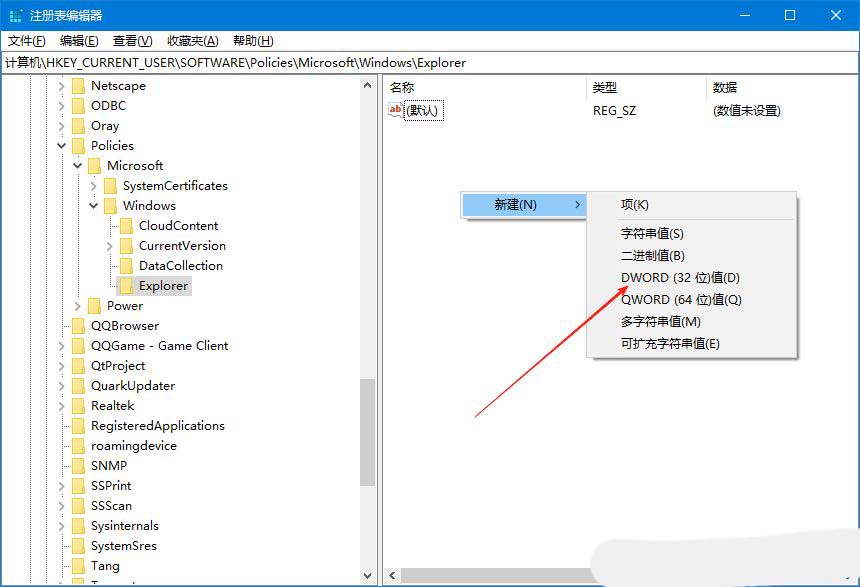Click the registry path address bar
The image size is (860, 587).
click(x=300, y=62)
